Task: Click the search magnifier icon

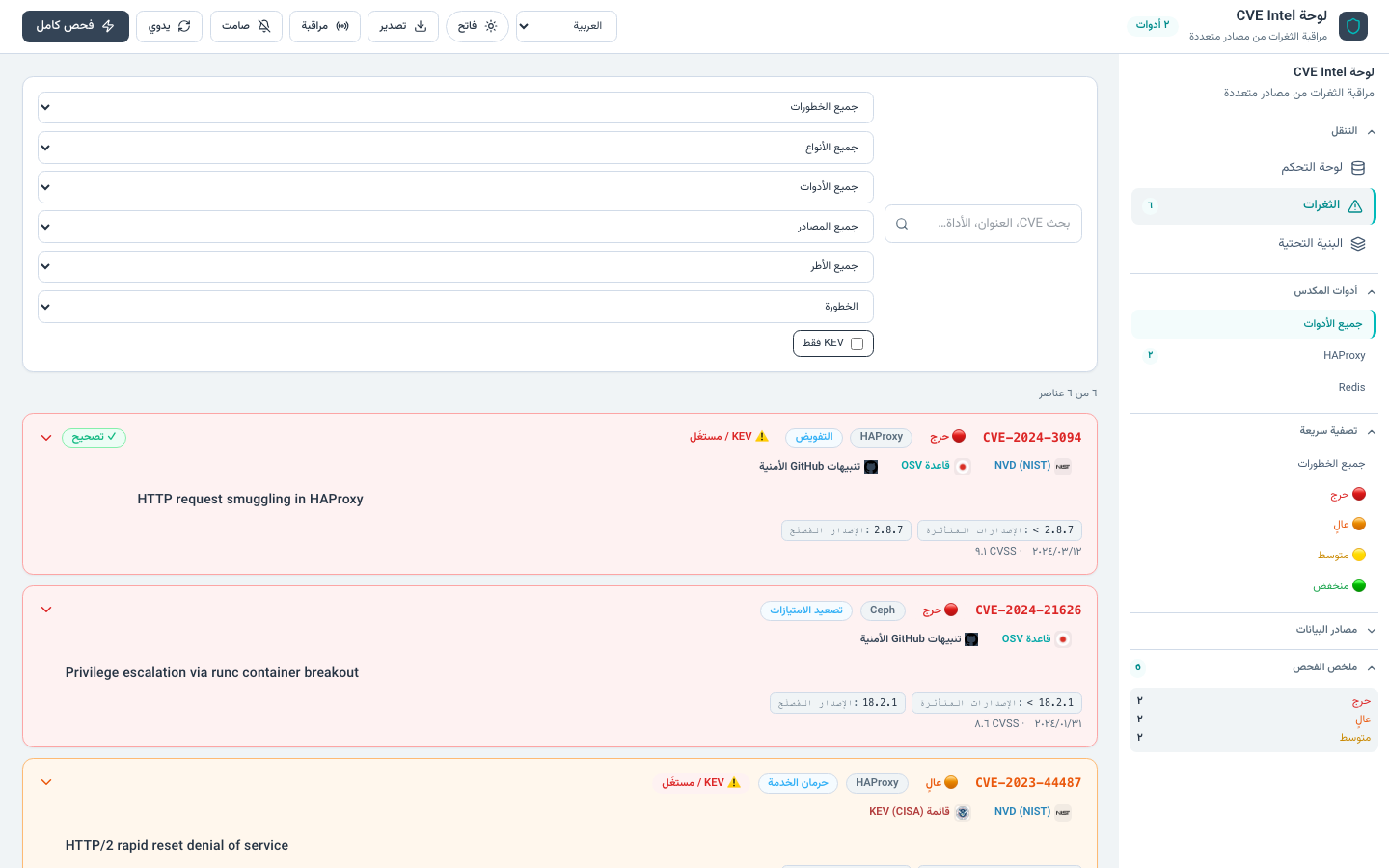Action: pyautogui.click(x=902, y=224)
